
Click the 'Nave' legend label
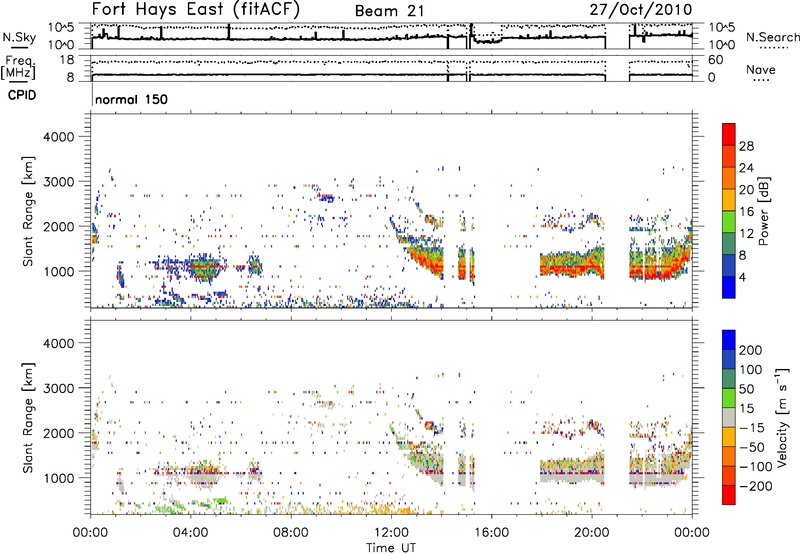pyautogui.click(x=761, y=70)
